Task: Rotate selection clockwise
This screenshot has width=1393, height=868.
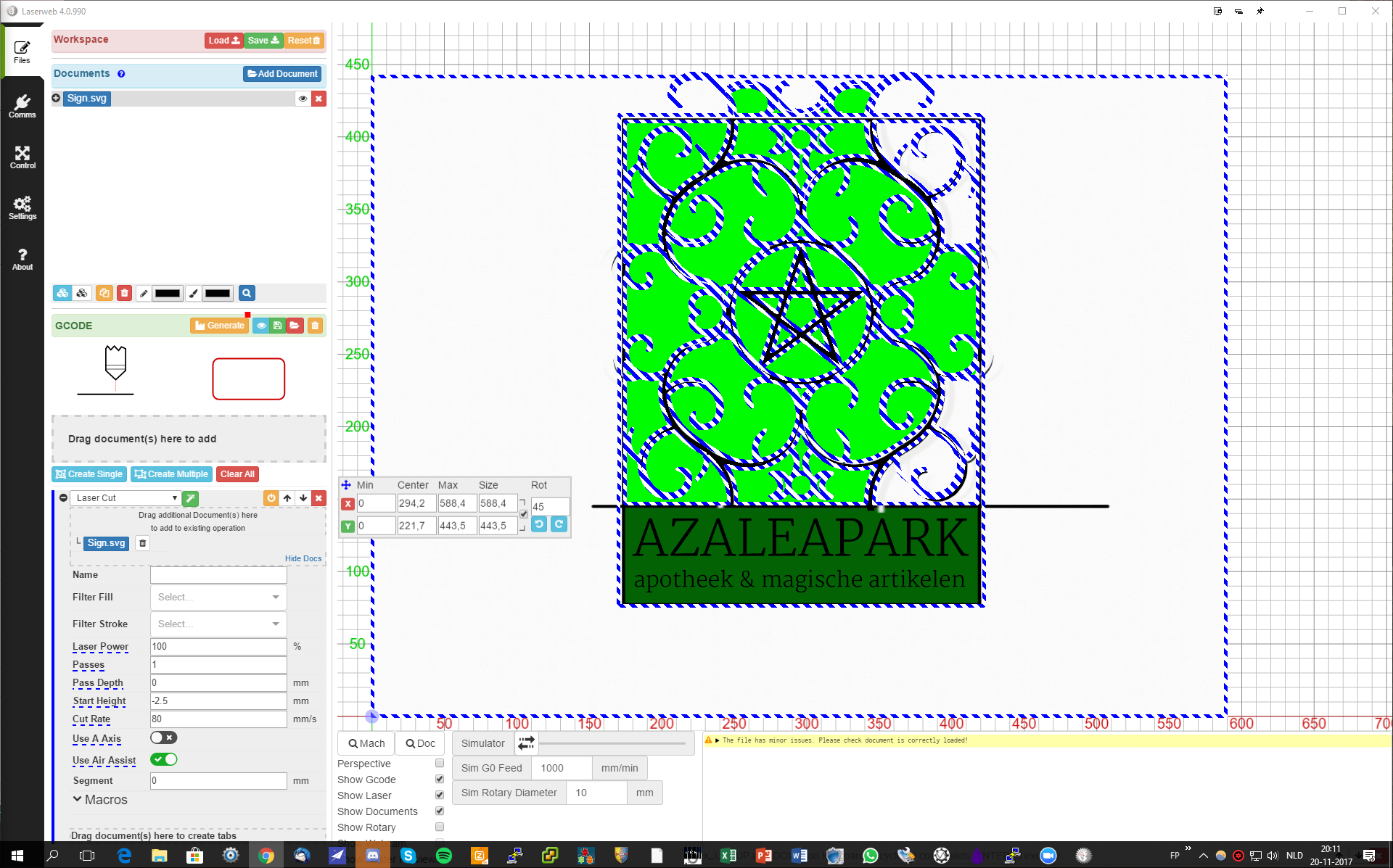Action: [559, 524]
